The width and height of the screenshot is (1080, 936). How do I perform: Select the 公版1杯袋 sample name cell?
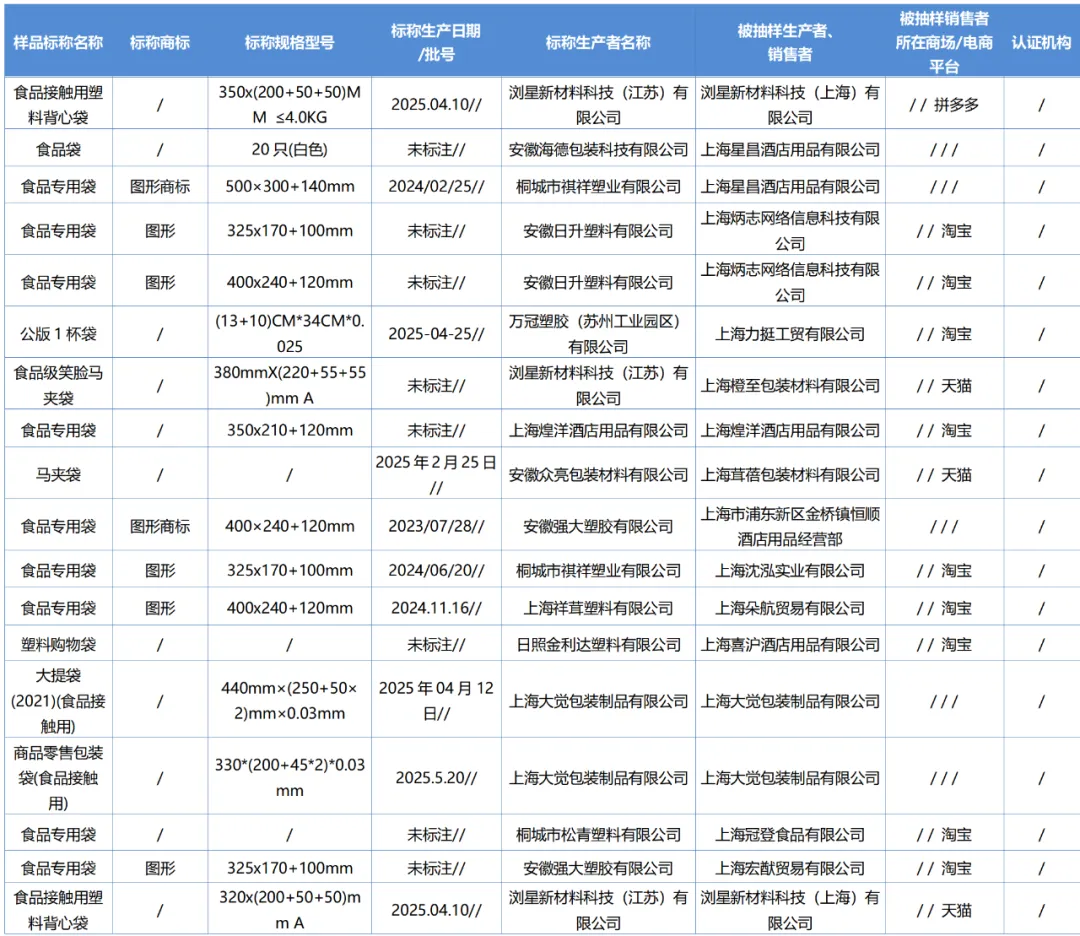58,334
